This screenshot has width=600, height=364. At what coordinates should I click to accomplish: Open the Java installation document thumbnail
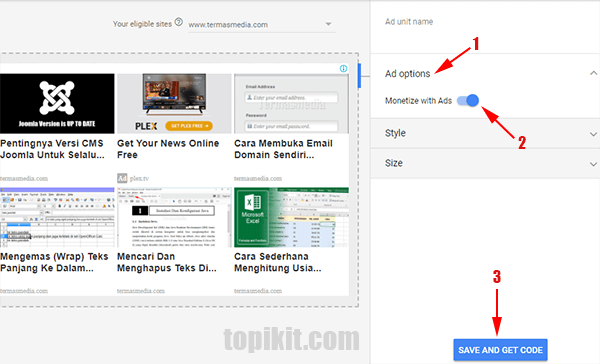pos(174,217)
